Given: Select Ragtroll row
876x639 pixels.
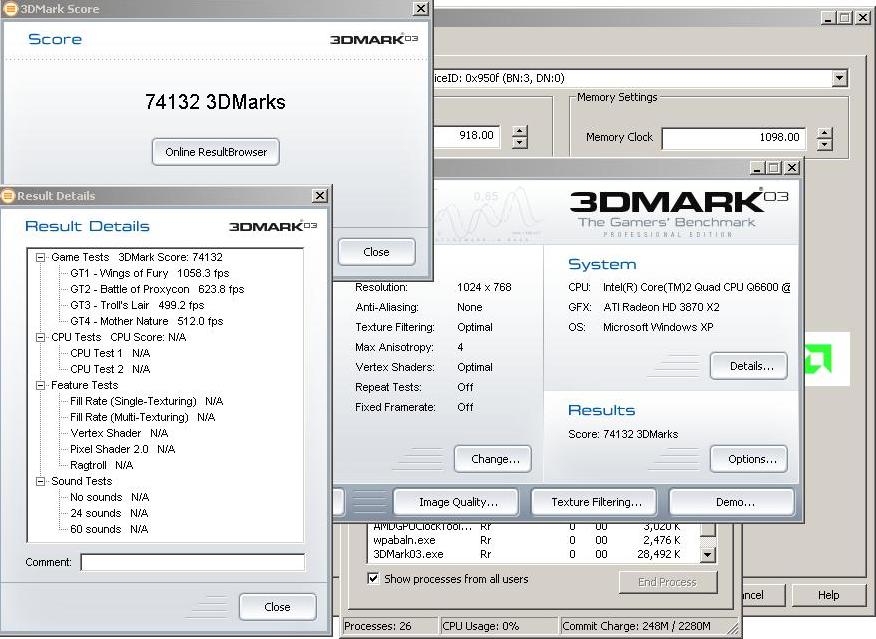Looking at the screenshot, I should [x=102, y=465].
